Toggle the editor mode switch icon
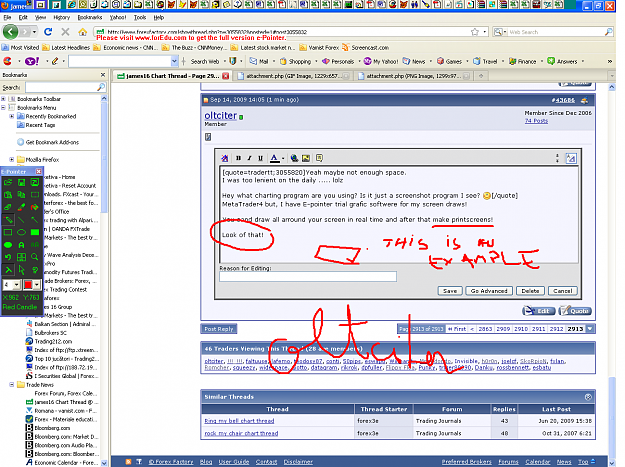The width and height of the screenshot is (625, 467). [571, 158]
